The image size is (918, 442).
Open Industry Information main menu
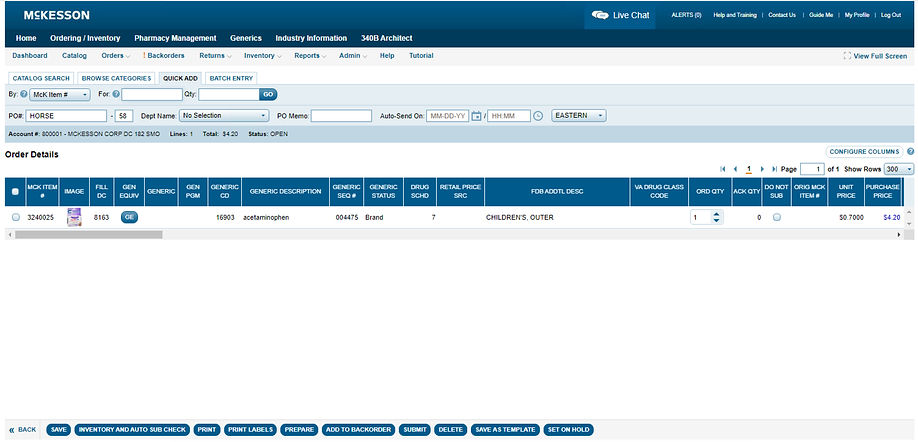click(311, 38)
